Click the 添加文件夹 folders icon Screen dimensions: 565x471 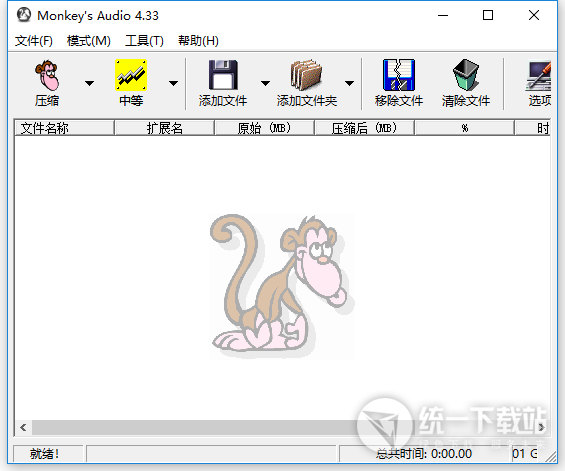(306, 75)
